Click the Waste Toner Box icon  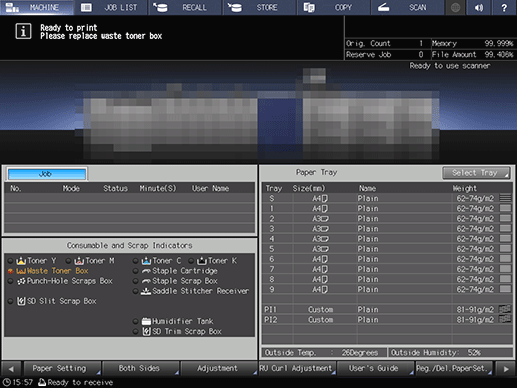pyautogui.click(x=21, y=271)
